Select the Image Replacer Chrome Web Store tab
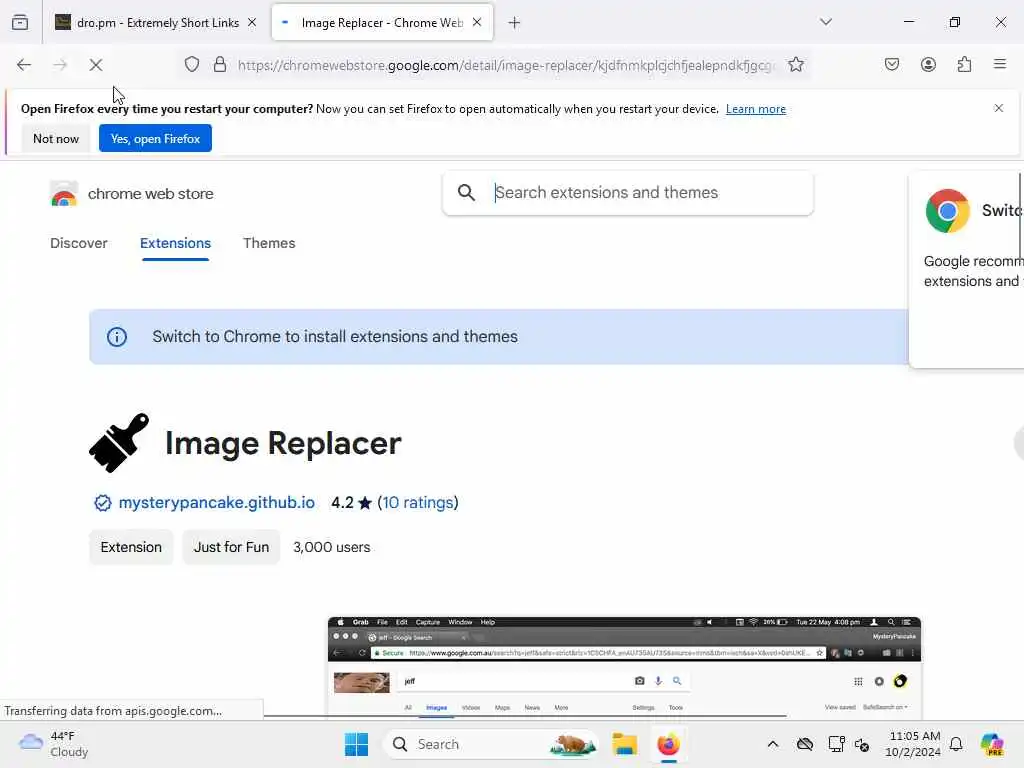This screenshot has width=1024, height=768. pos(382,23)
